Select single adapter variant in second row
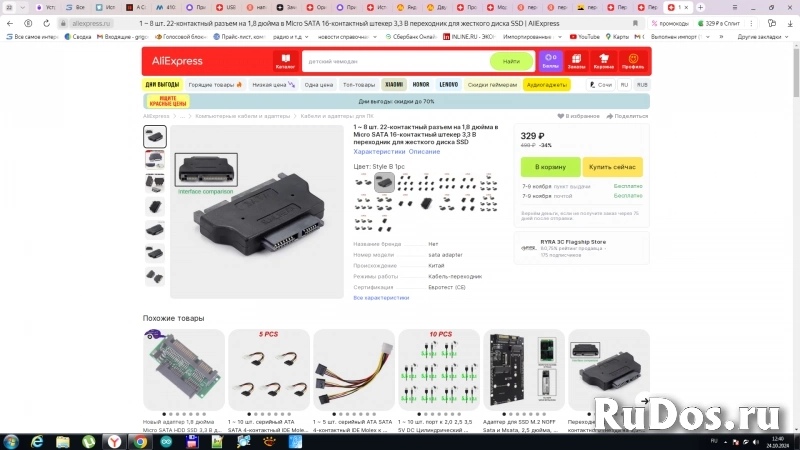Screen dimensions: 800x450 pyautogui.click(x=426, y=204)
